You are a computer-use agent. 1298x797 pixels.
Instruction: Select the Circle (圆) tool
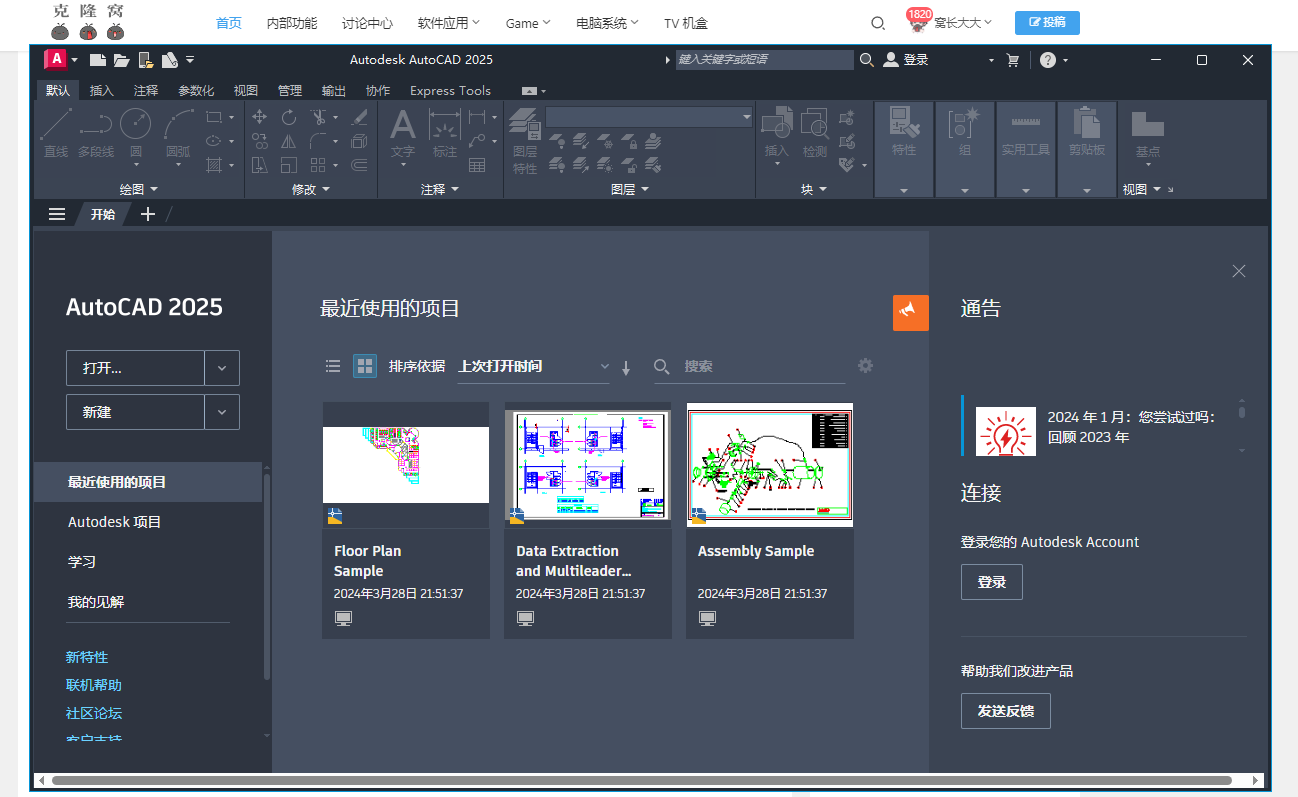pos(135,133)
